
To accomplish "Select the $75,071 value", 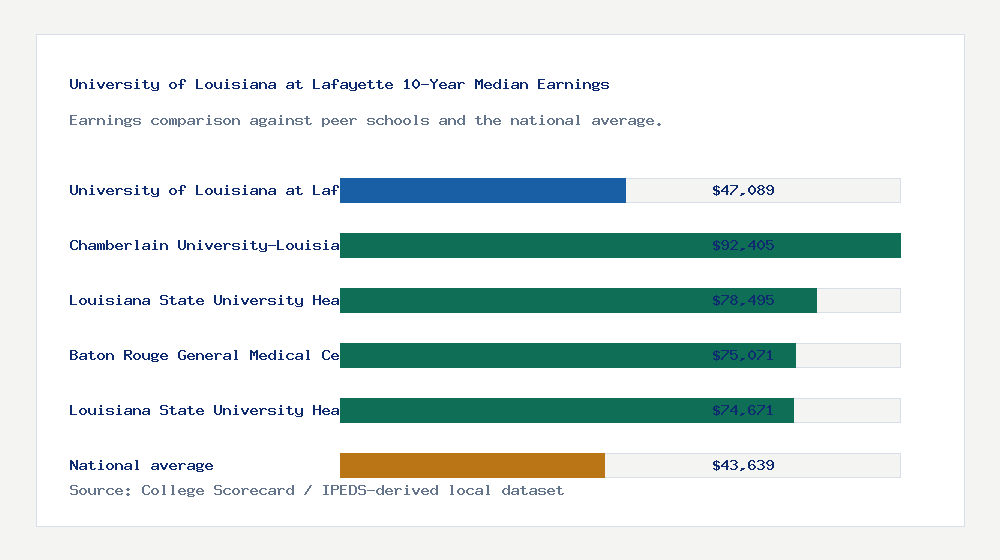I will pyautogui.click(x=743, y=355).
